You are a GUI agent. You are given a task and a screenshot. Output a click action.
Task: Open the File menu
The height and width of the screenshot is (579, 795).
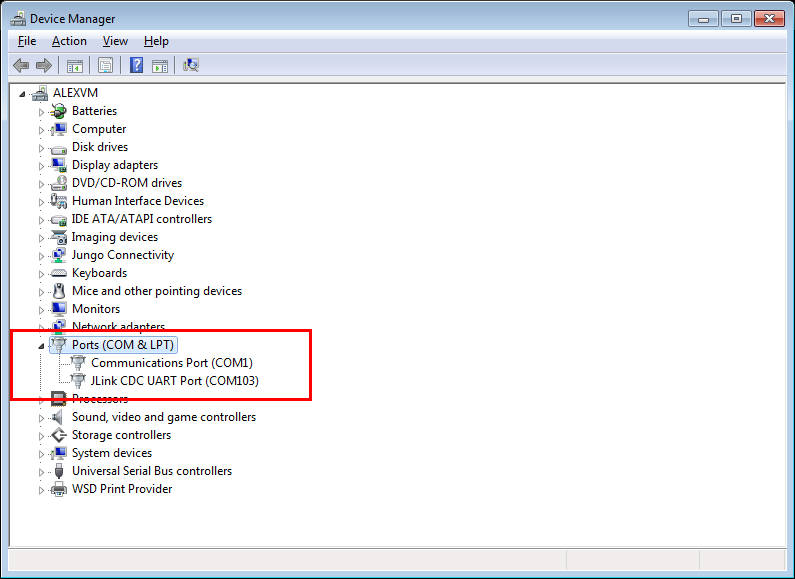pos(27,41)
